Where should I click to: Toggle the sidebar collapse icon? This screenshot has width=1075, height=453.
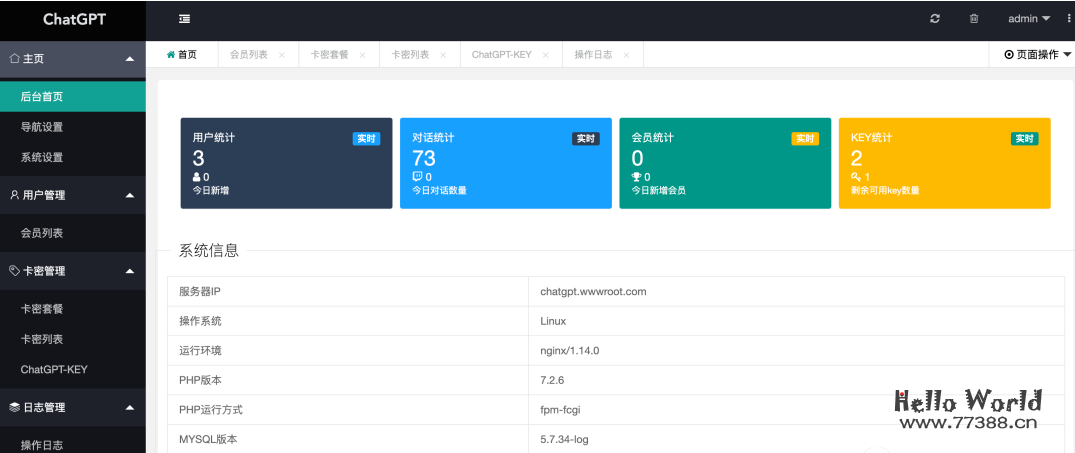(184, 19)
